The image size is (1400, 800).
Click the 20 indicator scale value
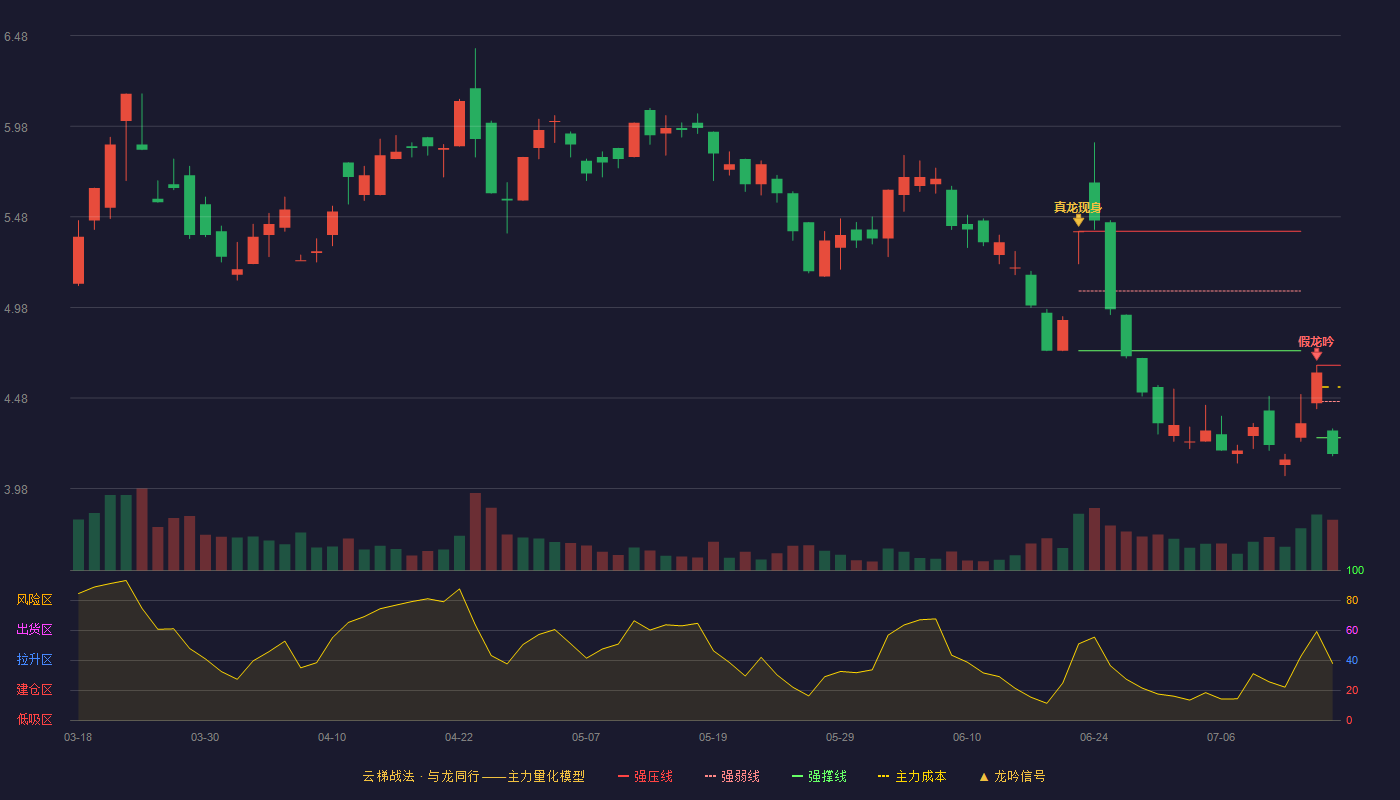point(1352,690)
